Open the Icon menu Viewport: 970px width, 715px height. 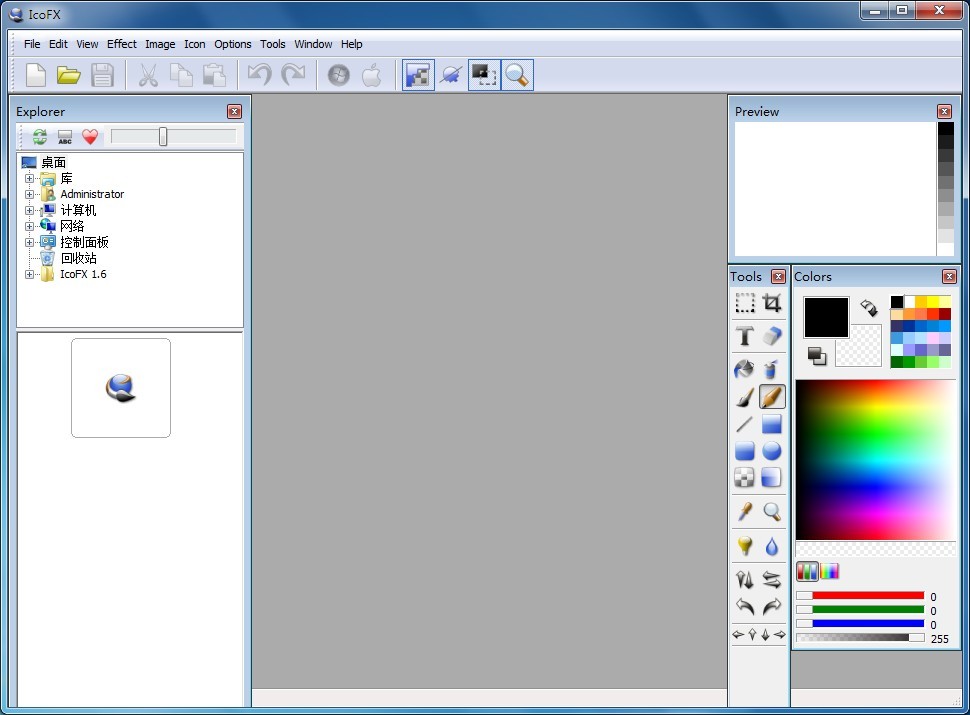point(195,44)
